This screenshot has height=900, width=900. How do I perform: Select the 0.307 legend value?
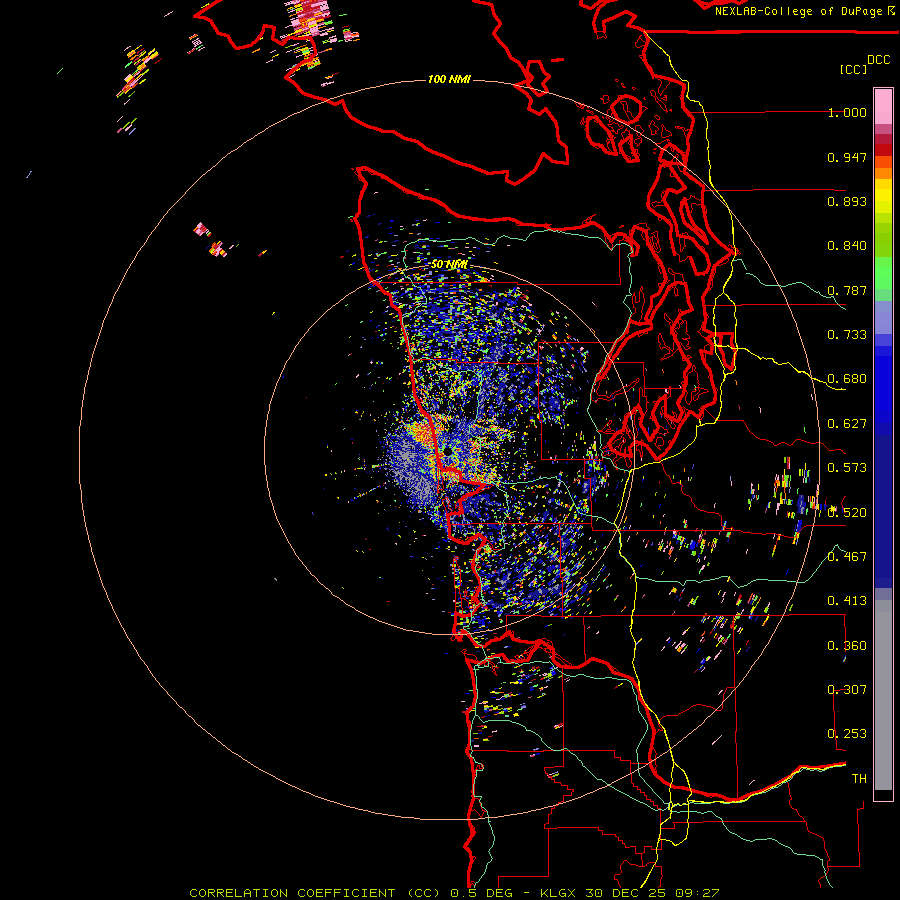[847, 690]
